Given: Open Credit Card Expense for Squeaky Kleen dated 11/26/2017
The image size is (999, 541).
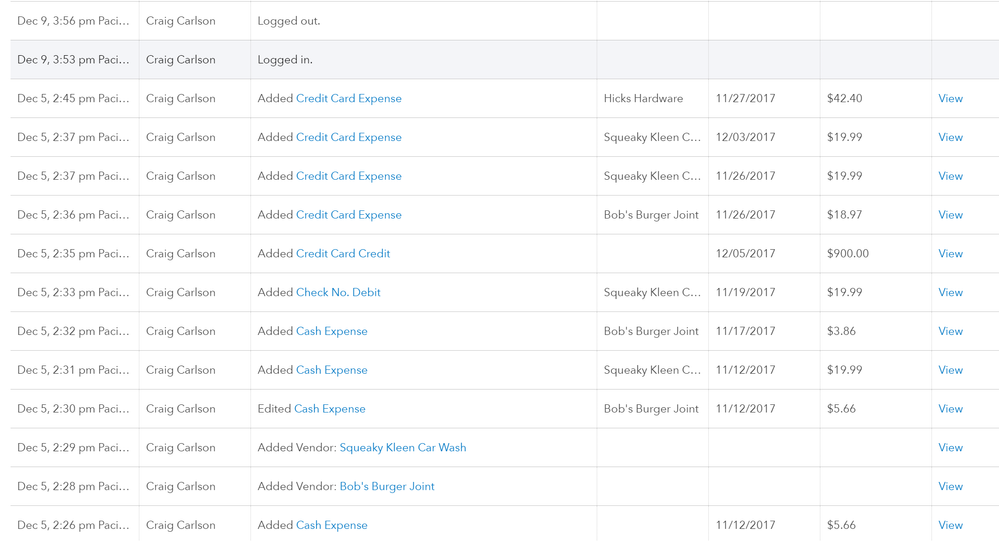Looking at the screenshot, I should click(348, 177).
